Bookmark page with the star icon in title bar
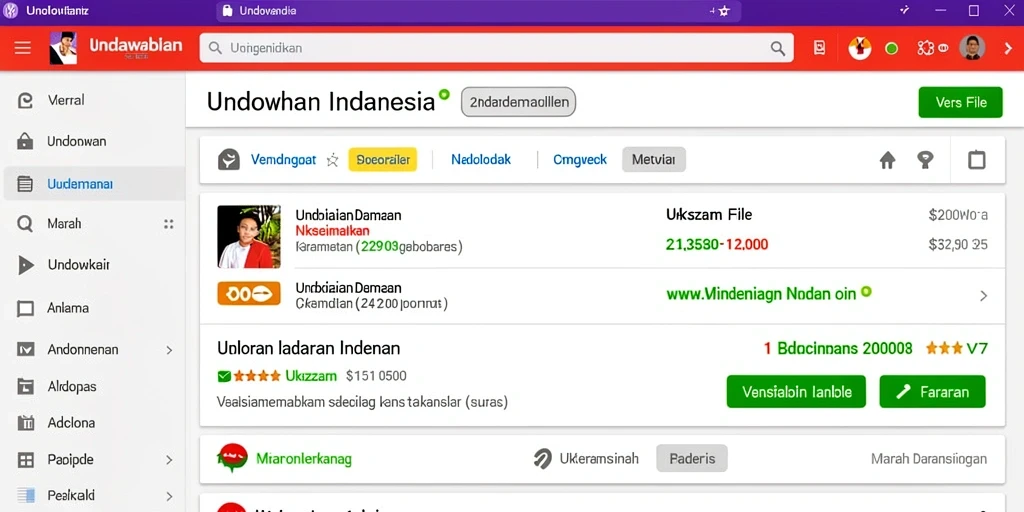Screen dimensions: 1024x512 point(724,11)
